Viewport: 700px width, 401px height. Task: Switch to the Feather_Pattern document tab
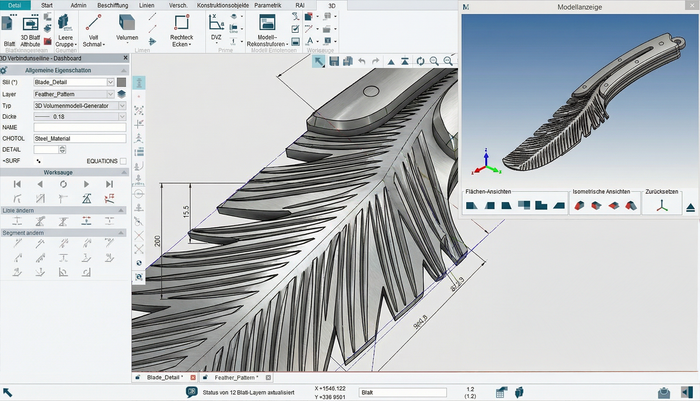234,377
